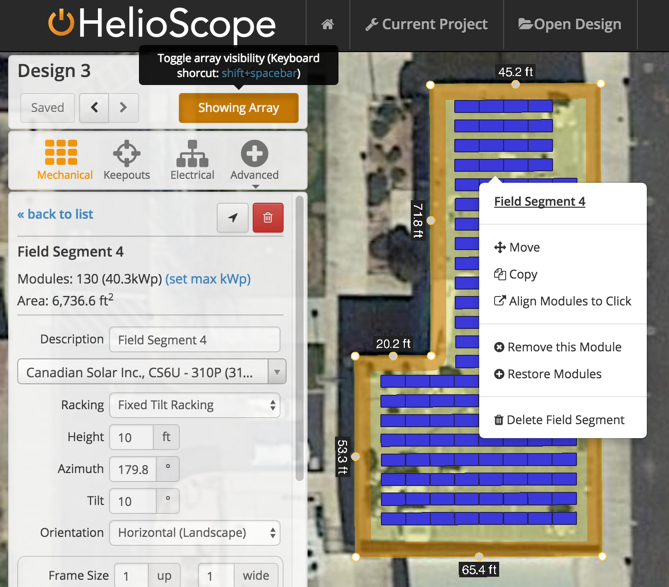669x587 pixels.
Task: Click the '65.4 ft' dimension label
Action: pyautogui.click(x=479, y=570)
